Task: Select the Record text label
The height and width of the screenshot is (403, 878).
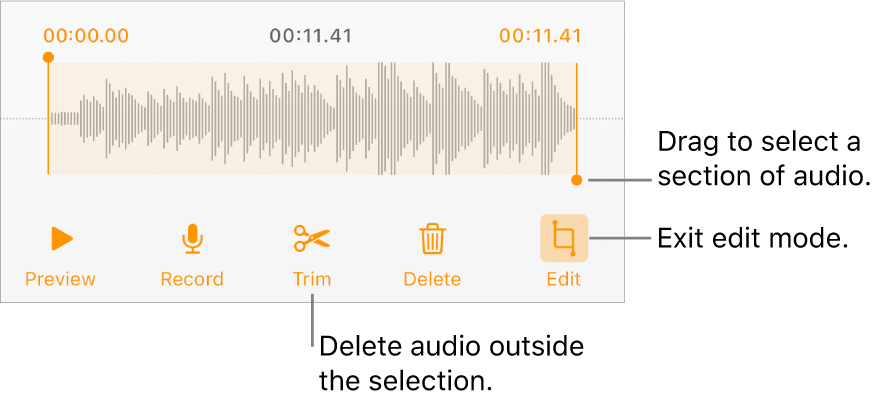Action: [x=191, y=279]
